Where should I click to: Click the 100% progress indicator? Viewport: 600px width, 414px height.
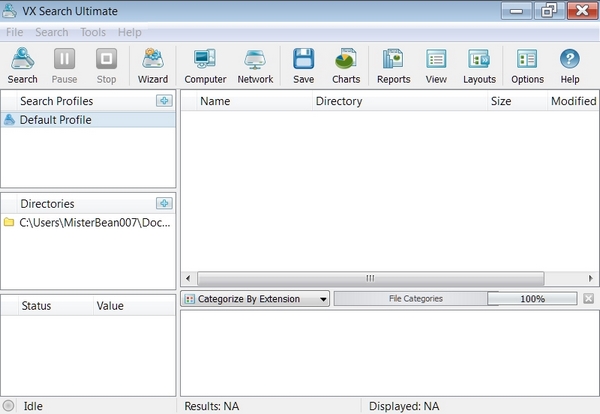[x=532, y=298]
